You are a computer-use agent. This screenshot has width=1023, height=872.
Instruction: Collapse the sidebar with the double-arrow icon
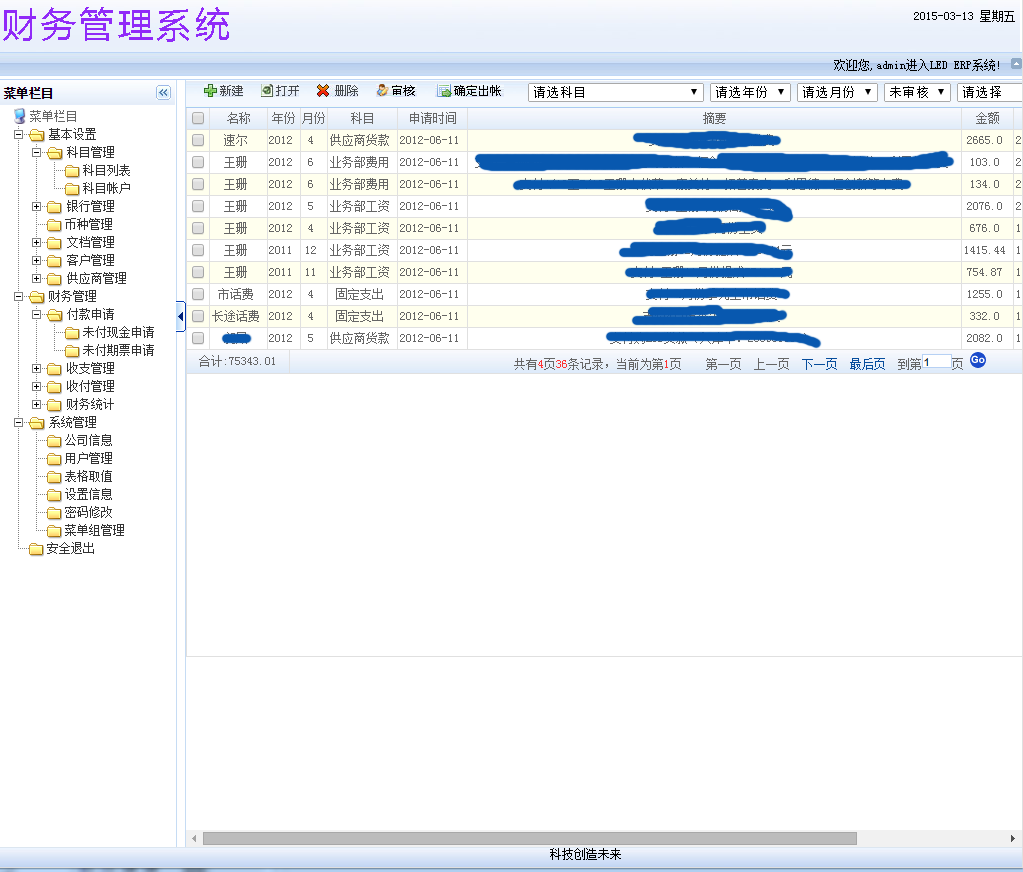coord(163,93)
